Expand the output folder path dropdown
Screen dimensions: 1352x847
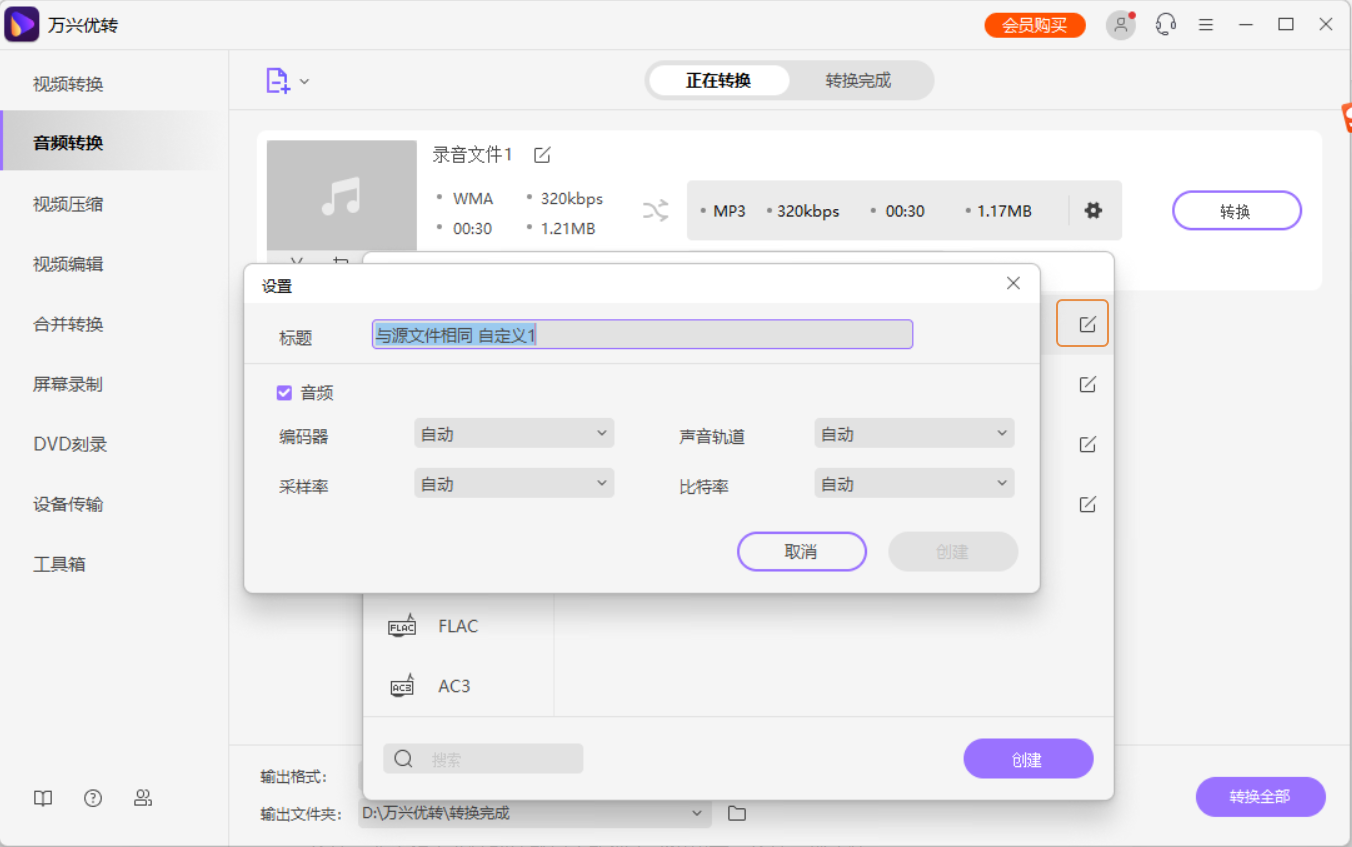tap(698, 813)
